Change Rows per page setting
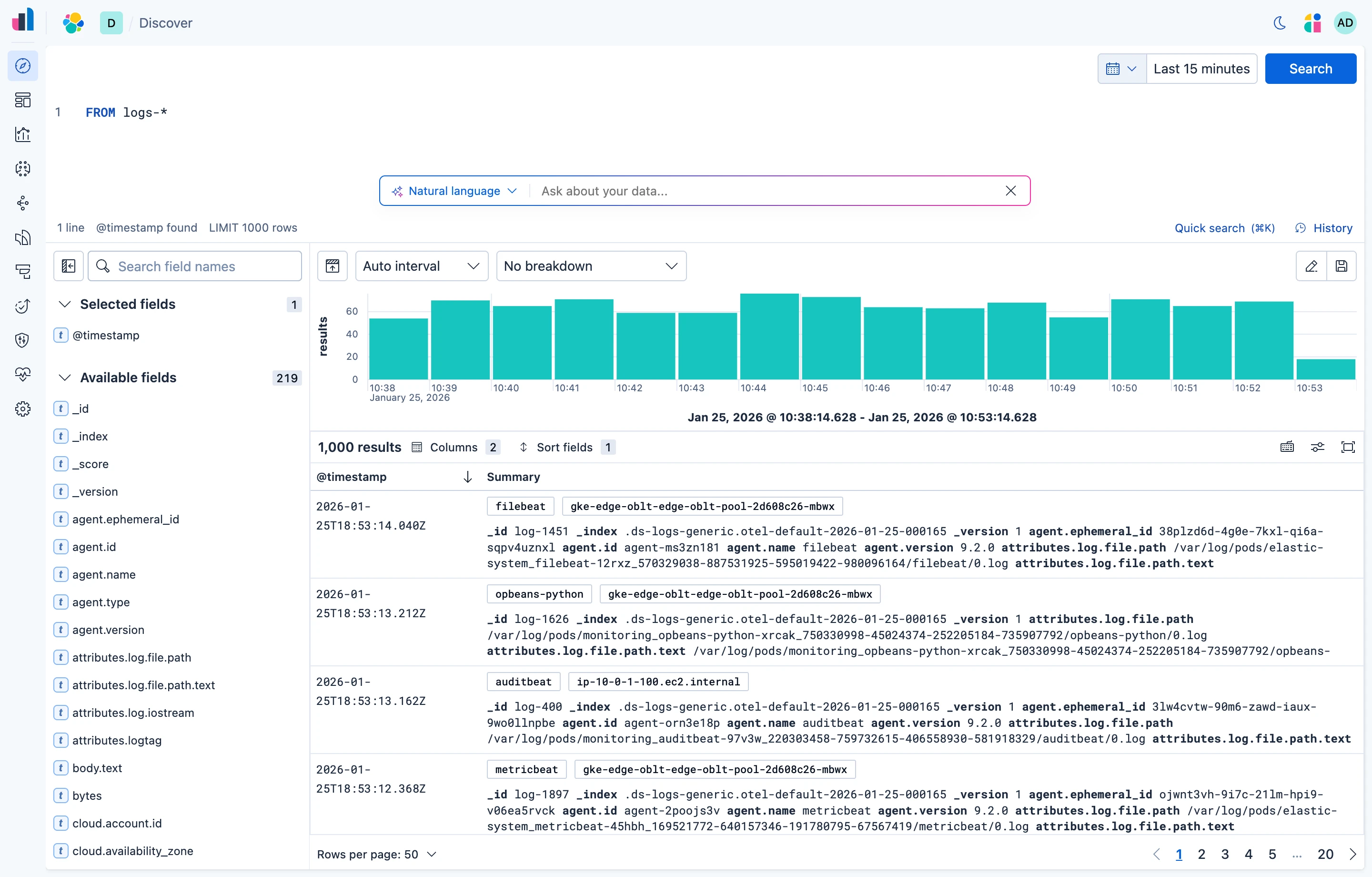 tap(377, 854)
